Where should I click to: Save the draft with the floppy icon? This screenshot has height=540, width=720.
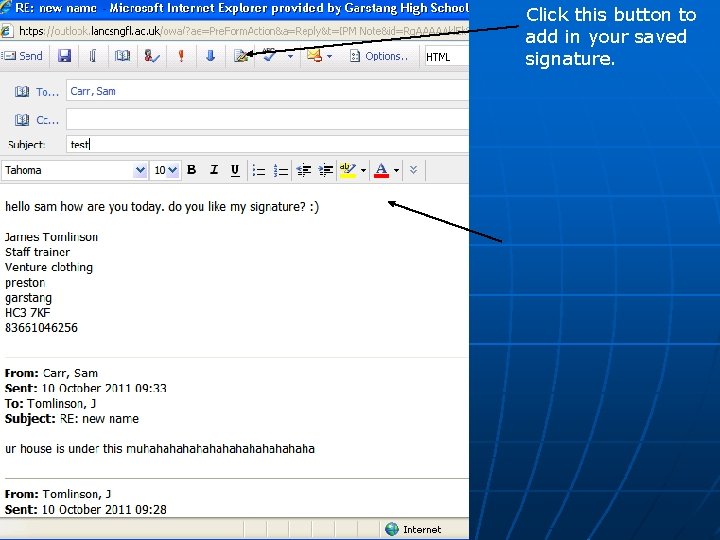click(64, 56)
